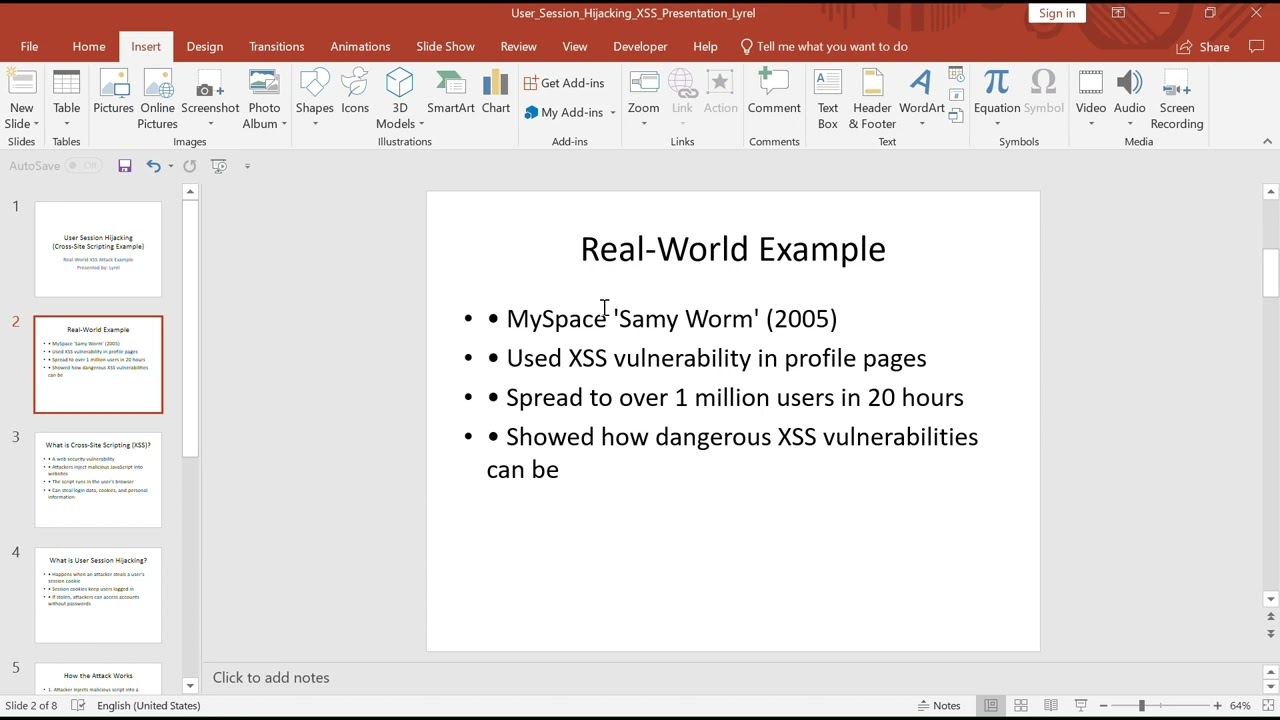
Task: Open the Slide Show tab
Action: click(x=445, y=47)
